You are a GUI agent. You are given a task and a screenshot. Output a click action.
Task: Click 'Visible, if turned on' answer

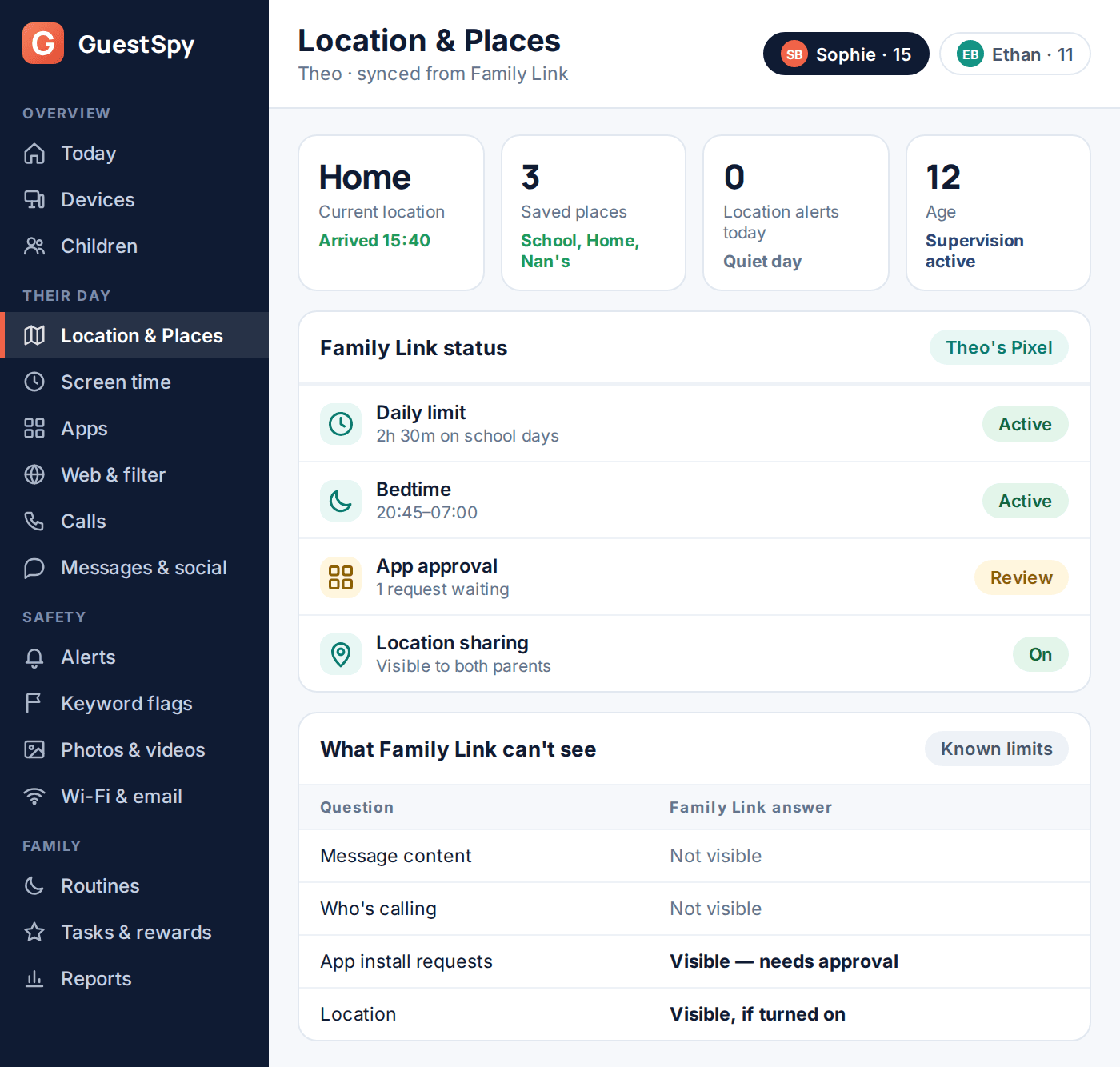pyautogui.click(x=758, y=1014)
